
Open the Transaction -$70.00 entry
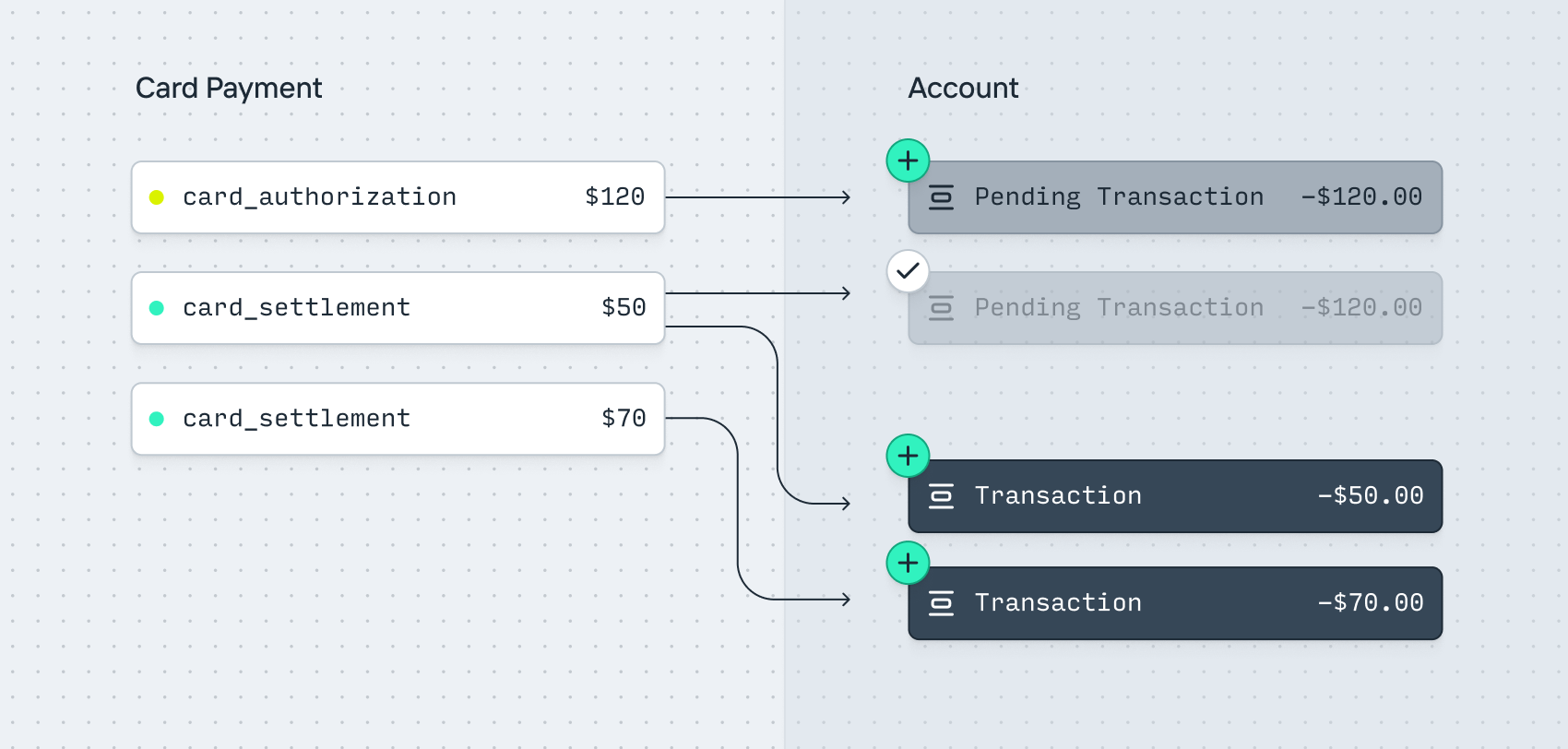1175,603
